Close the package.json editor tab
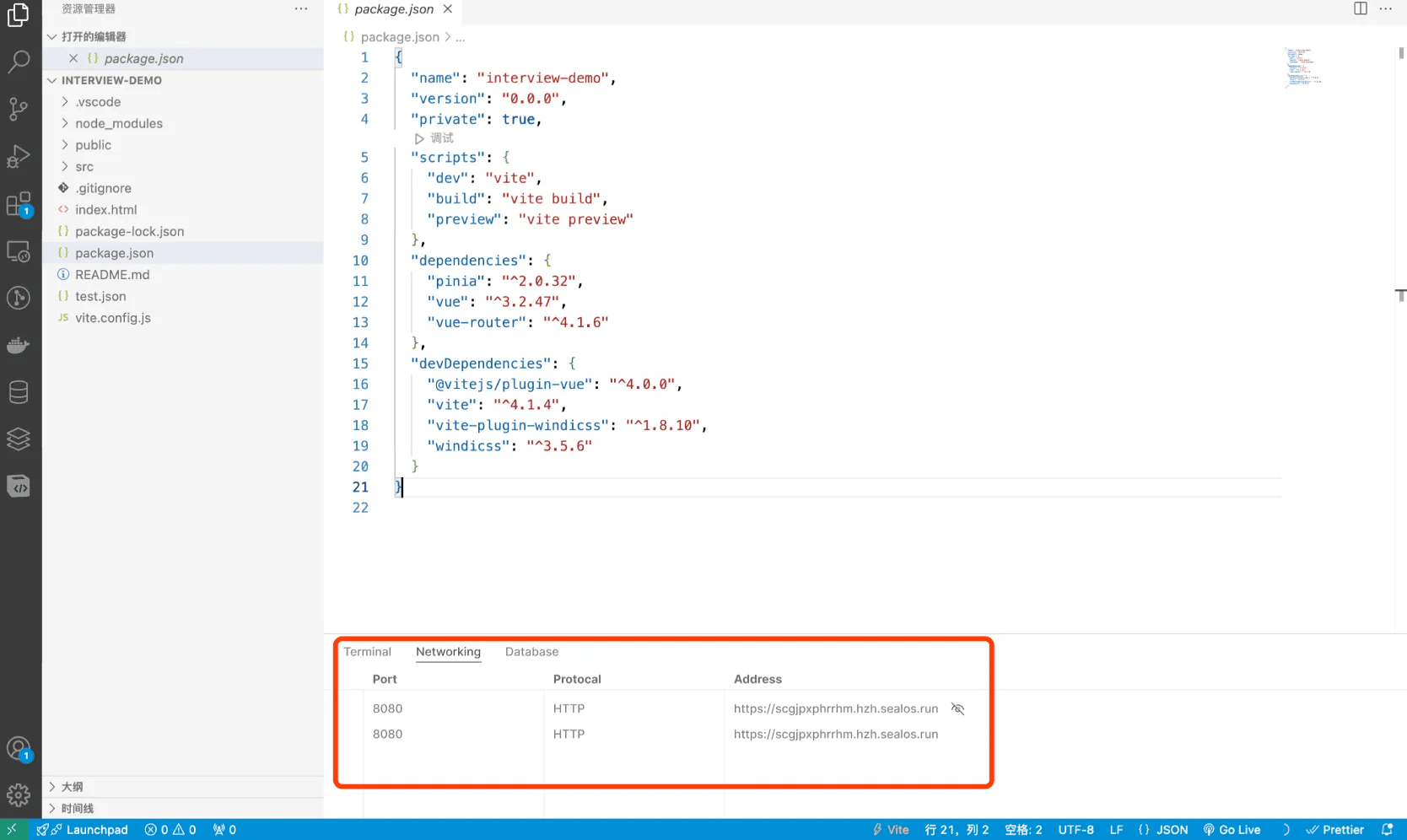1407x840 pixels. [448, 8]
